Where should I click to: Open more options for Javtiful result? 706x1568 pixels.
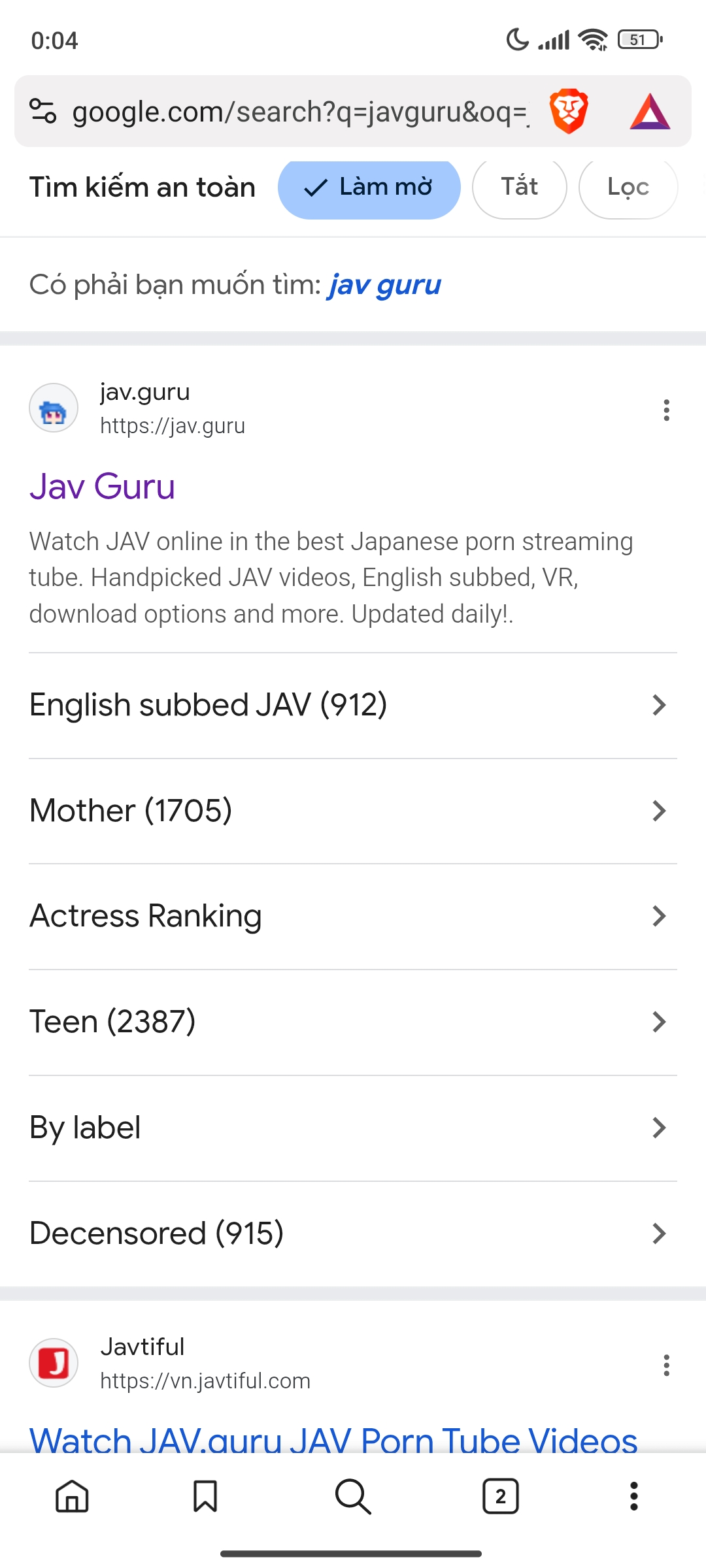tap(666, 1365)
